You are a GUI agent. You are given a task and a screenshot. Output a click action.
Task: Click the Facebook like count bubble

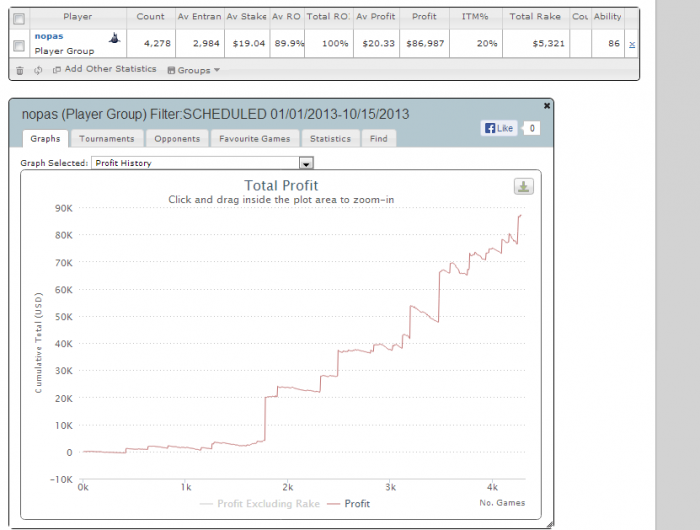(x=532, y=128)
